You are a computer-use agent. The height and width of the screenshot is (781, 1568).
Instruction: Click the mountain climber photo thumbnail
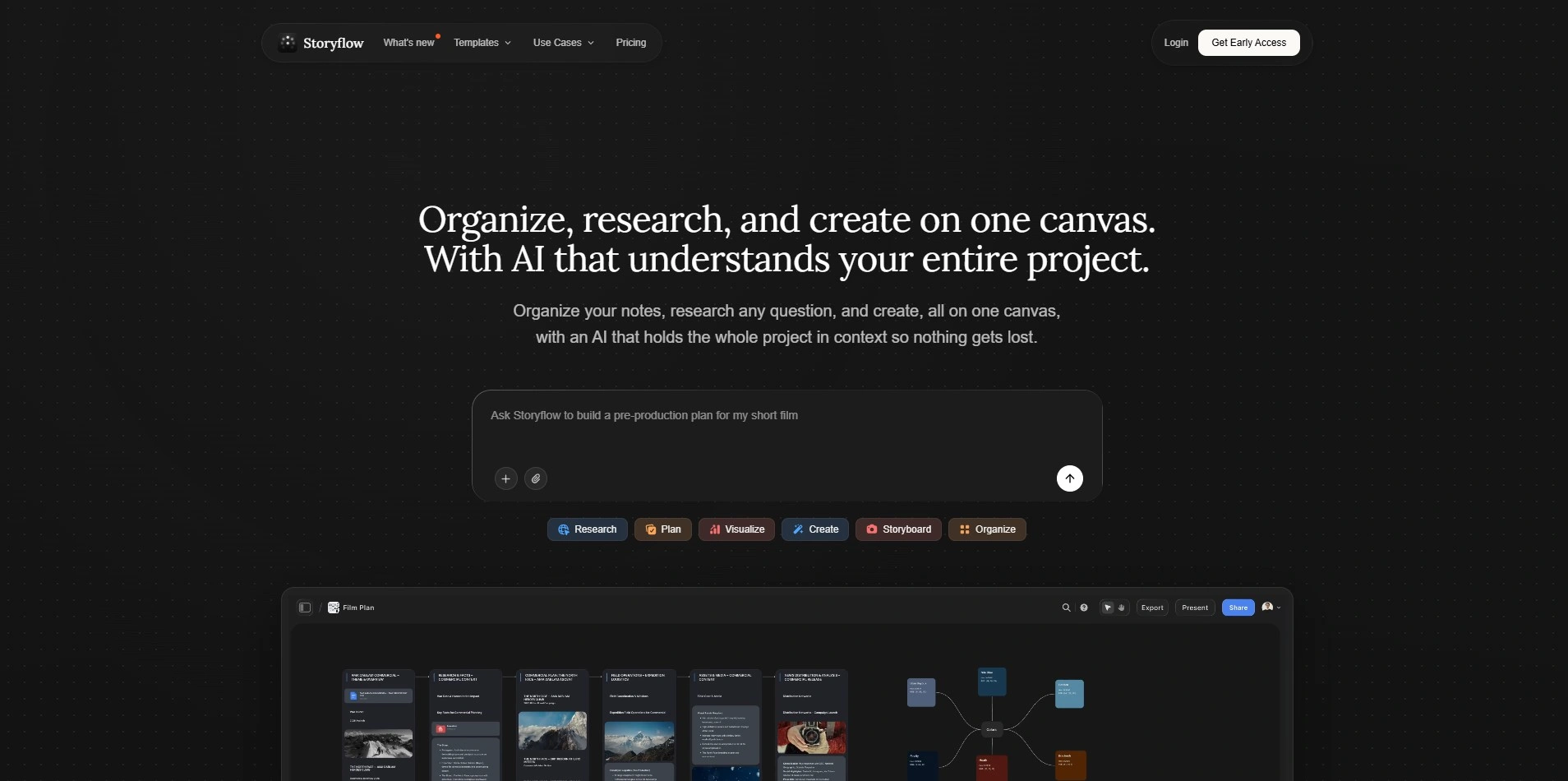[x=378, y=743]
